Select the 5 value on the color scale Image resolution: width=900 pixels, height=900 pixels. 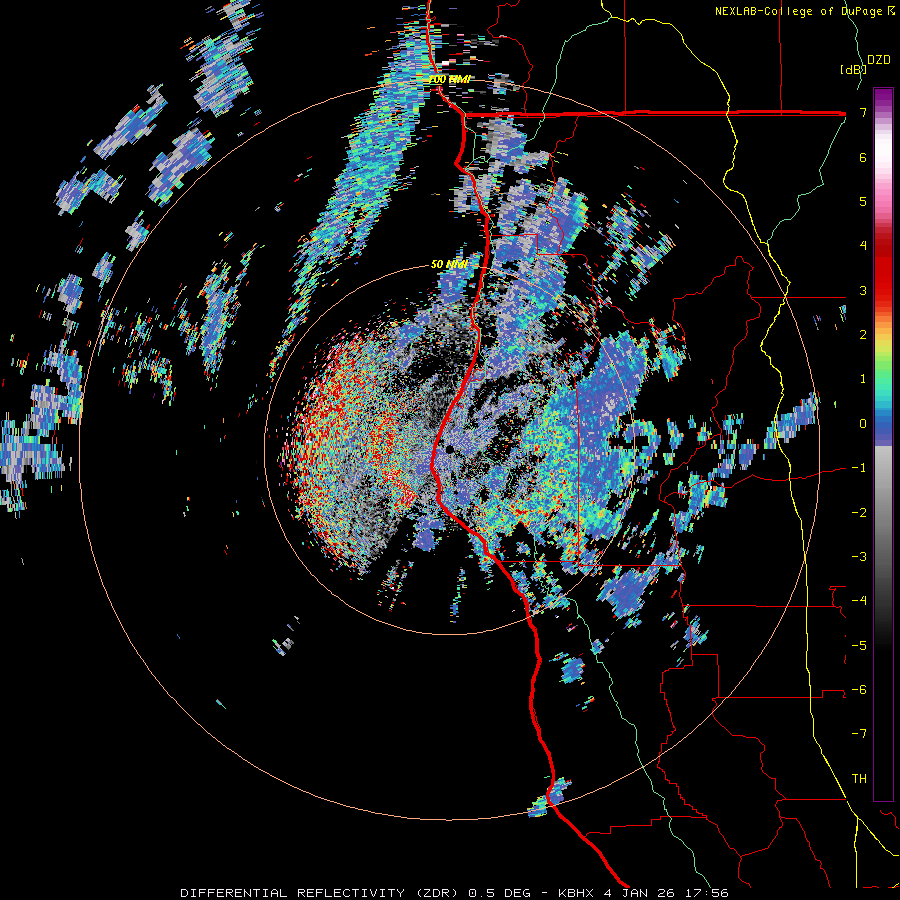pos(863,201)
